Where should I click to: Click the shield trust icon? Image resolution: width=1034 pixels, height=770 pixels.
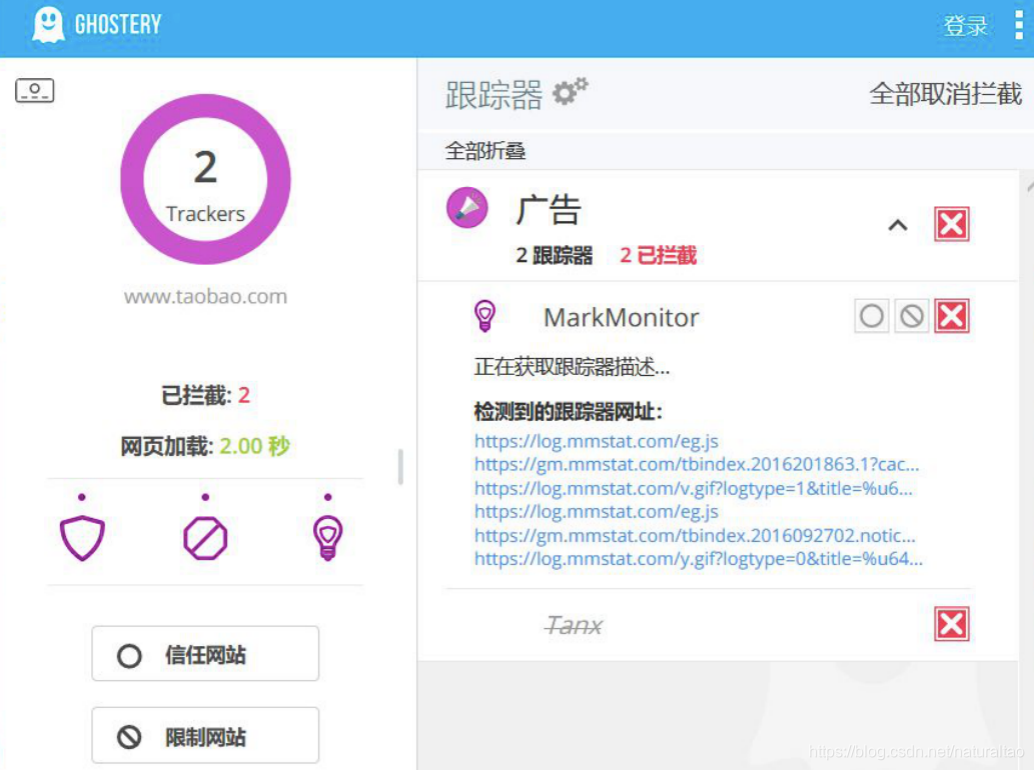tap(82, 537)
